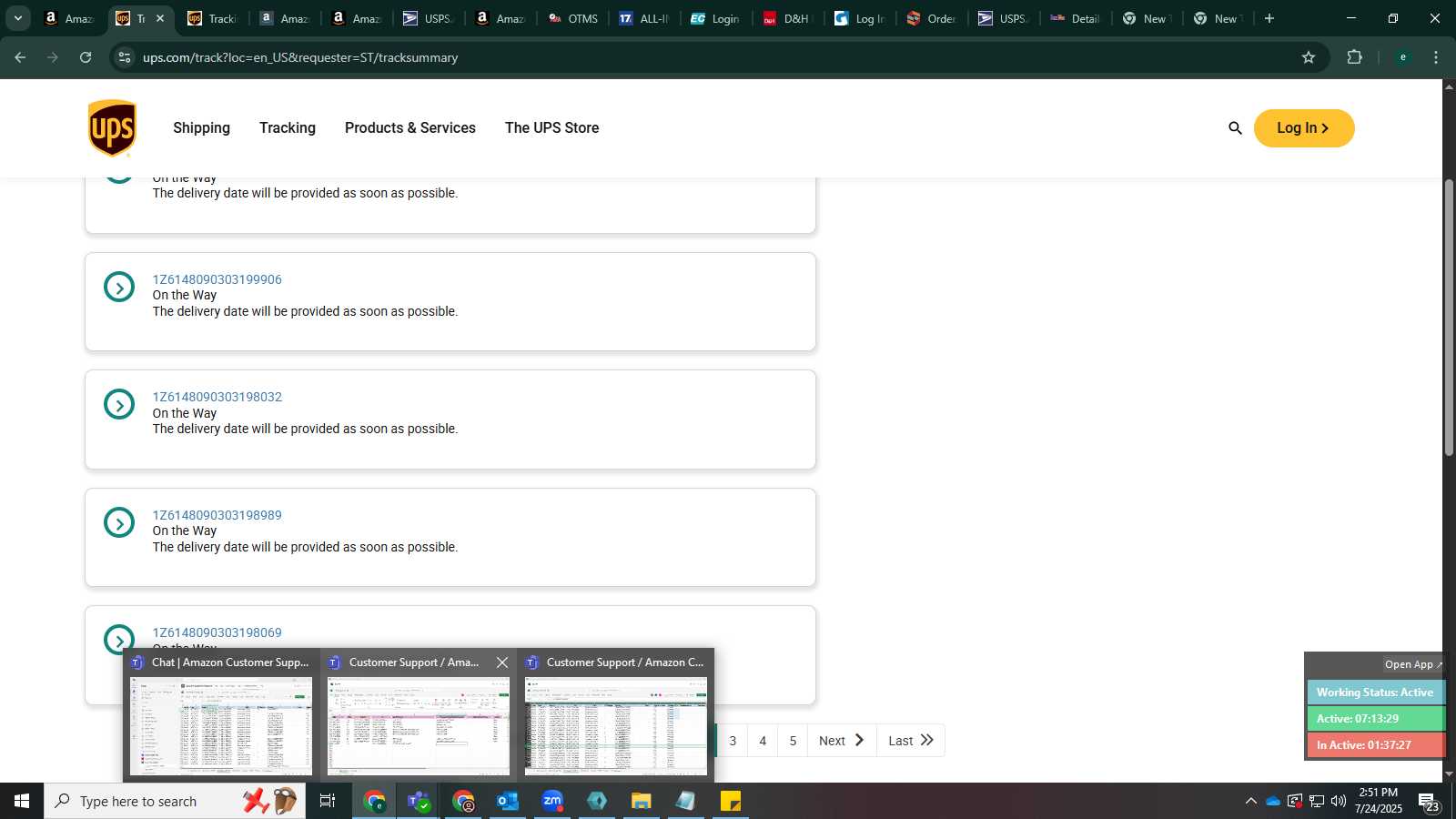Open tracking number 1Z6148090303198032 link

217,397
